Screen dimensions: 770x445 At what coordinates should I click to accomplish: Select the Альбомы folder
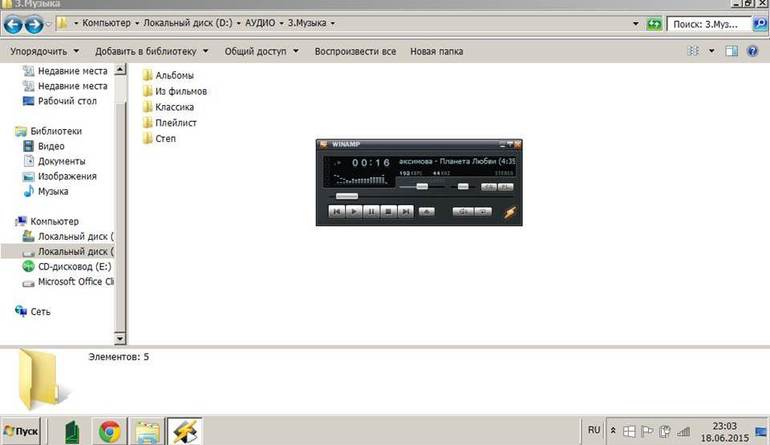(168, 75)
